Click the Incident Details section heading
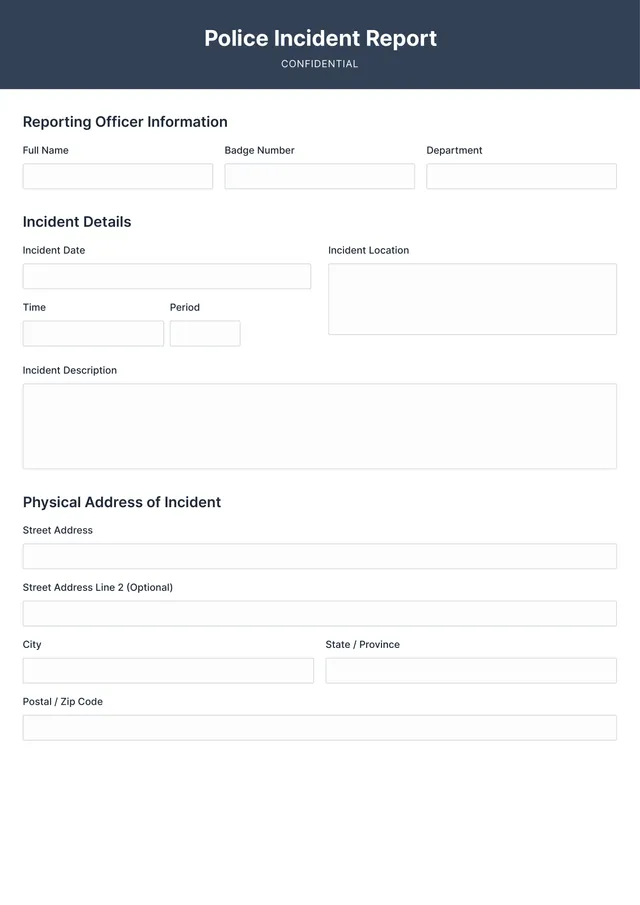The height and width of the screenshot is (905, 640). tap(76, 222)
